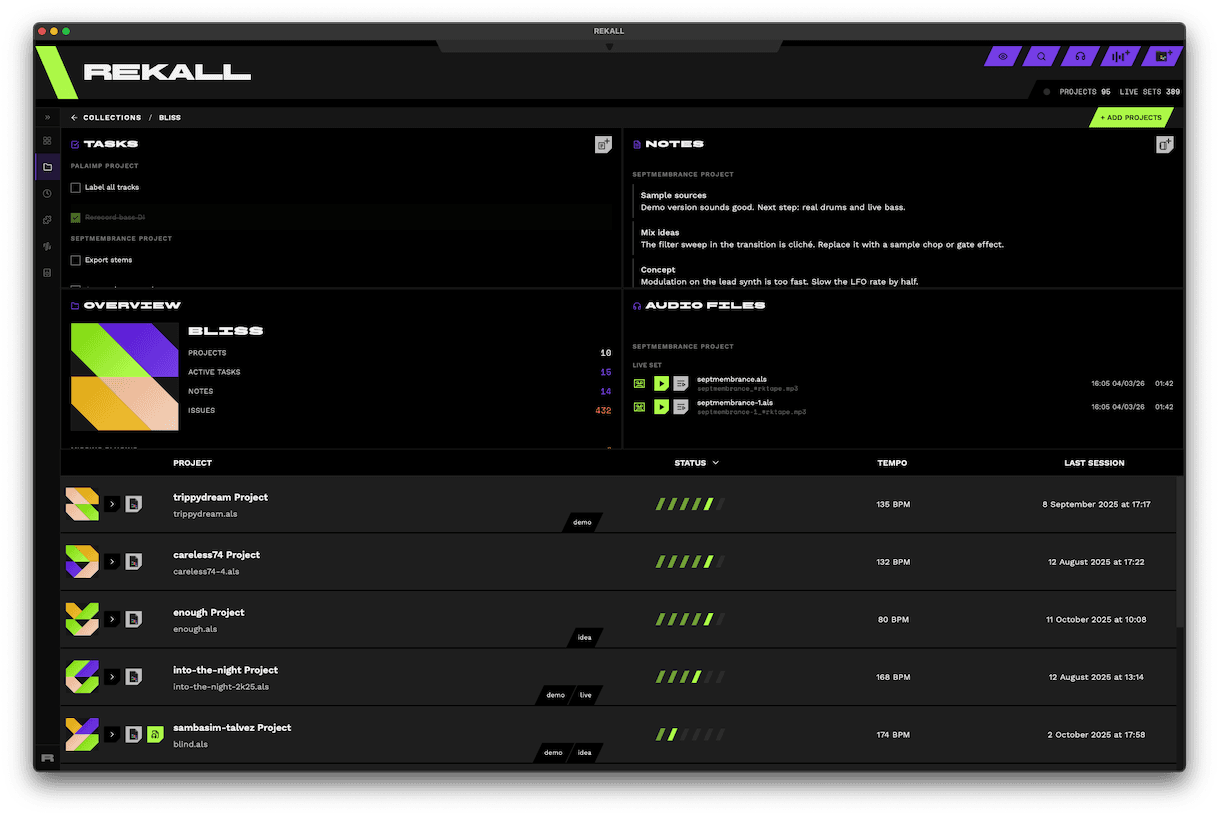This screenshot has height=816, width=1219.
Task: Open the clock history icon in the sidebar
Action: coord(47,193)
